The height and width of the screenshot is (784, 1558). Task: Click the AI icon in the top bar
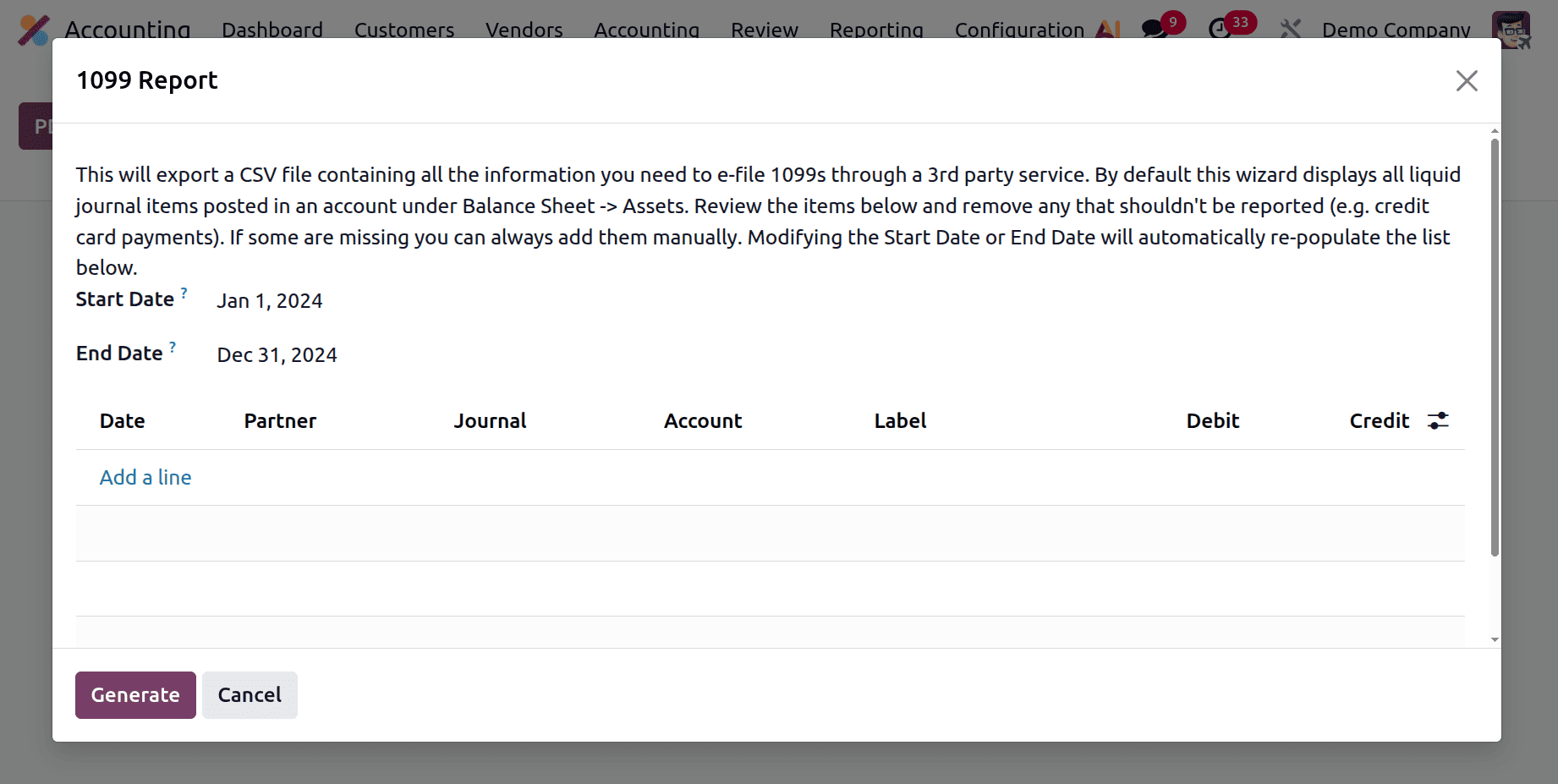[x=1108, y=30]
